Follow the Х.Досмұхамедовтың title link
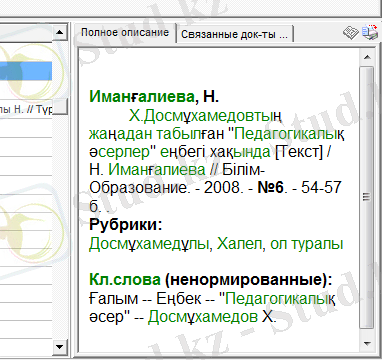Viewport: 382px width, 360px height. click(205, 116)
